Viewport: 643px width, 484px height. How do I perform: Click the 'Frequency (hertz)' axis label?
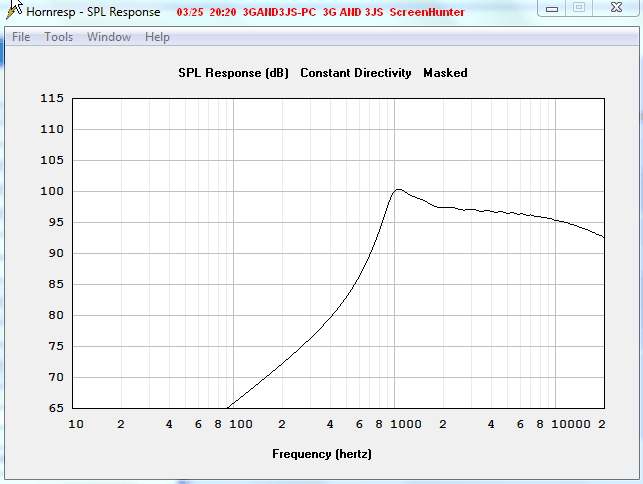click(x=322, y=454)
